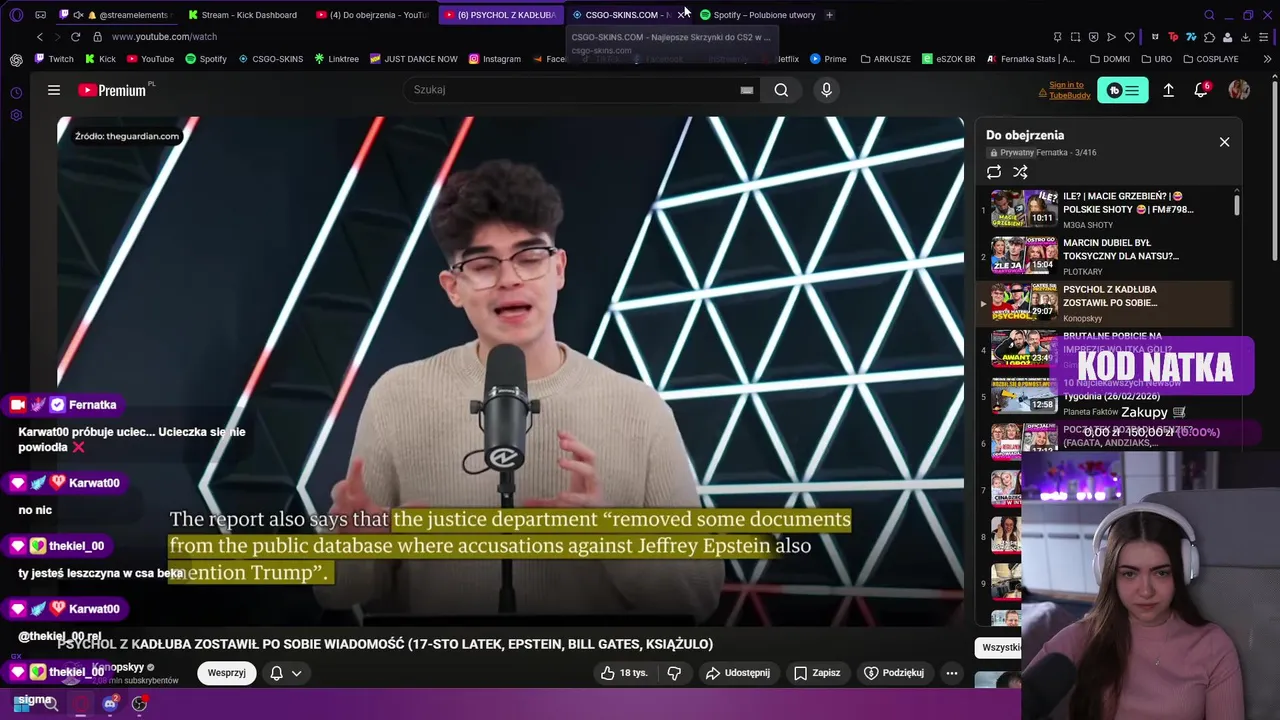The image size is (1280, 720).
Task: Click the heart bookmark icon in toolbar
Action: tap(1129, 37)
